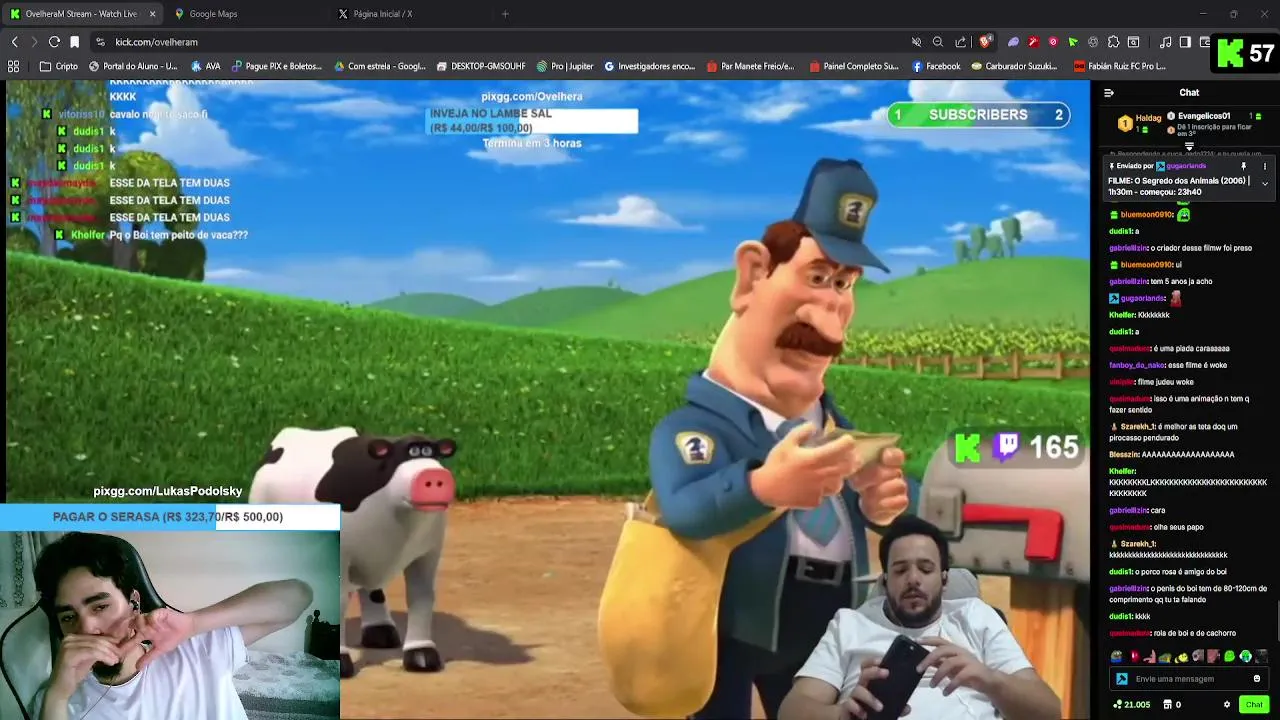This screenshot has height=720, width=1280.
Task: Collapse the chat panel with the arrow icon
Action: tap(1109, 93)
